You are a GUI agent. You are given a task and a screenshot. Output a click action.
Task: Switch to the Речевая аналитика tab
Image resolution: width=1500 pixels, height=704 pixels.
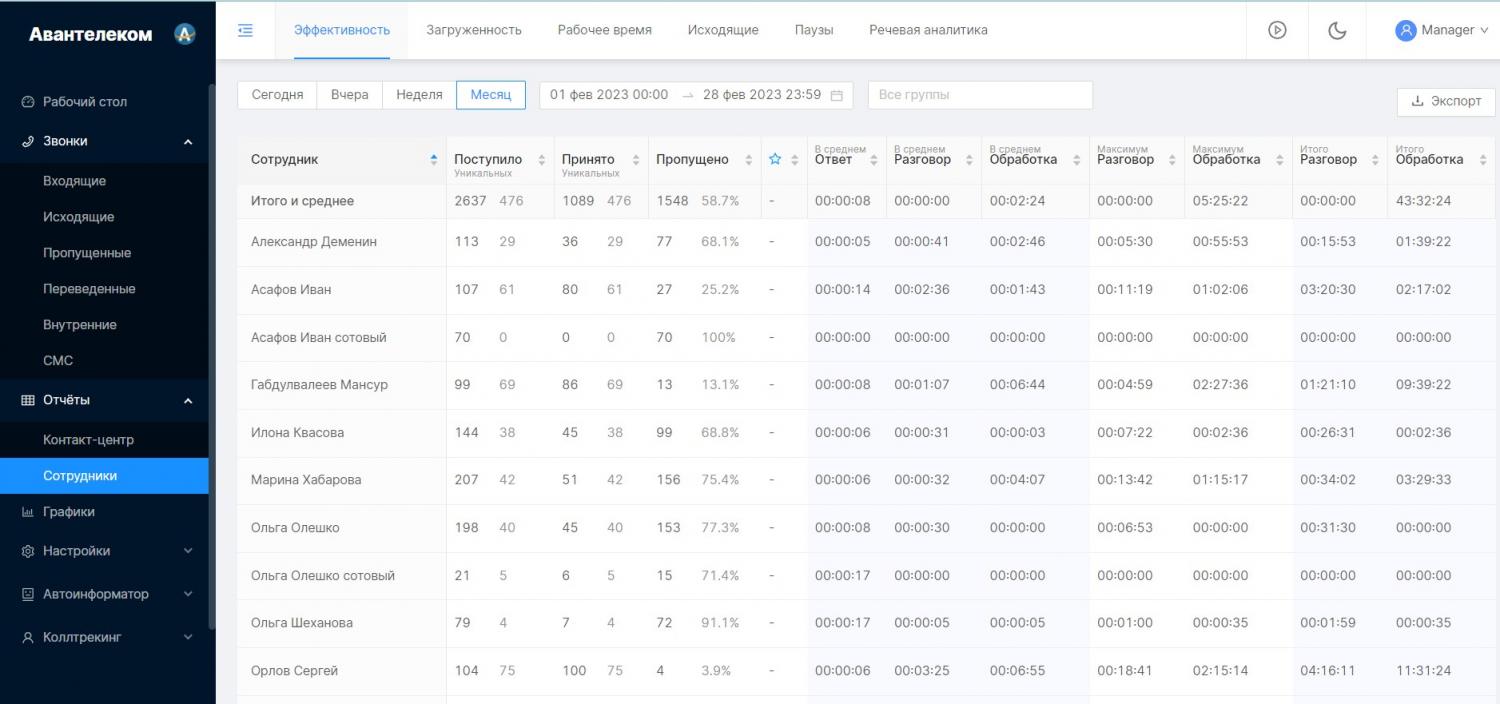927,30
